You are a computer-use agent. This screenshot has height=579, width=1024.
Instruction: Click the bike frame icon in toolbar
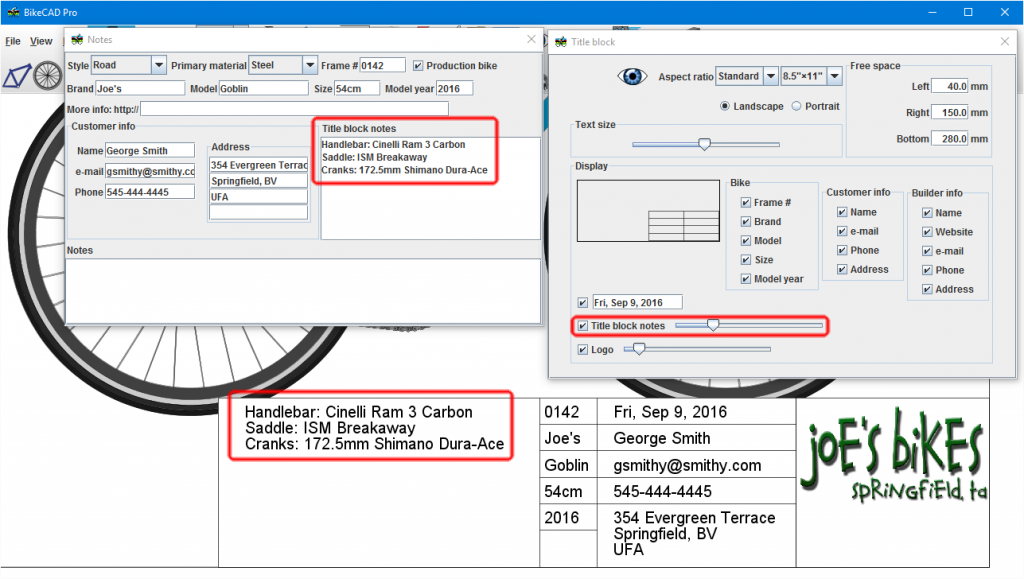(17, 76)
